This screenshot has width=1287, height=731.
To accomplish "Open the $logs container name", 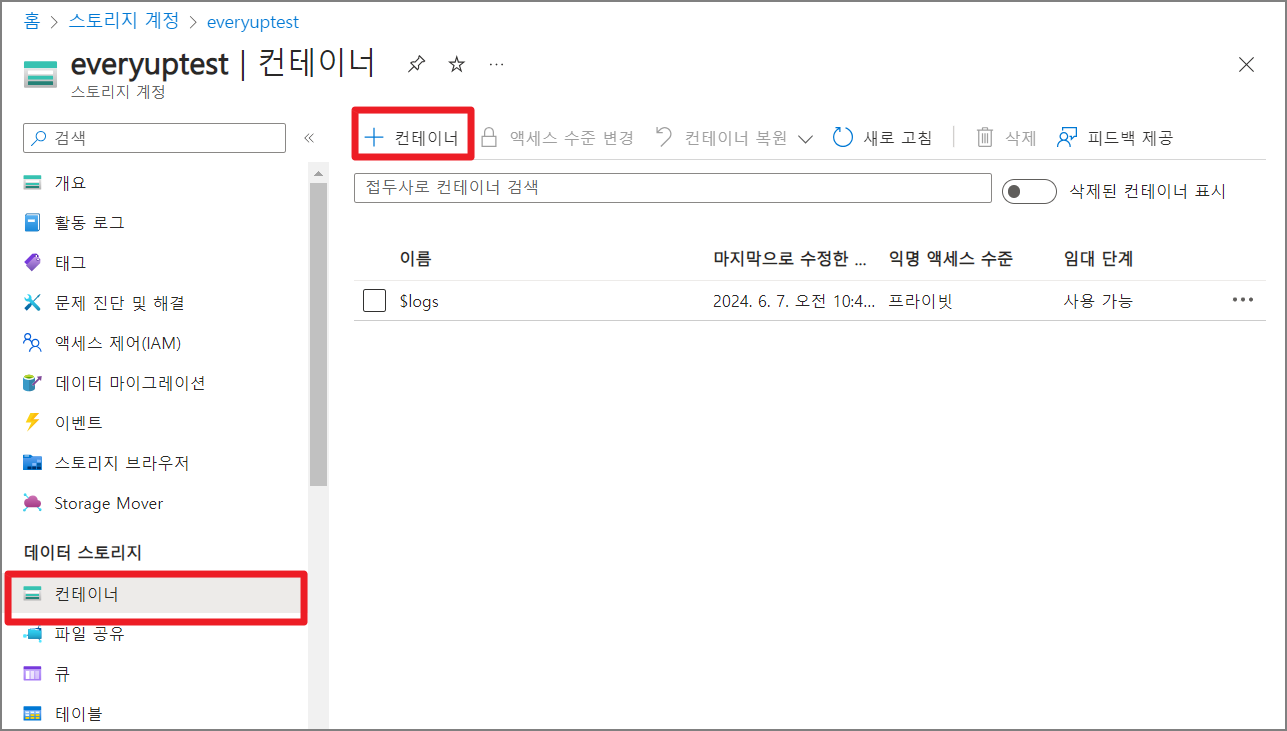I will 419,301.
